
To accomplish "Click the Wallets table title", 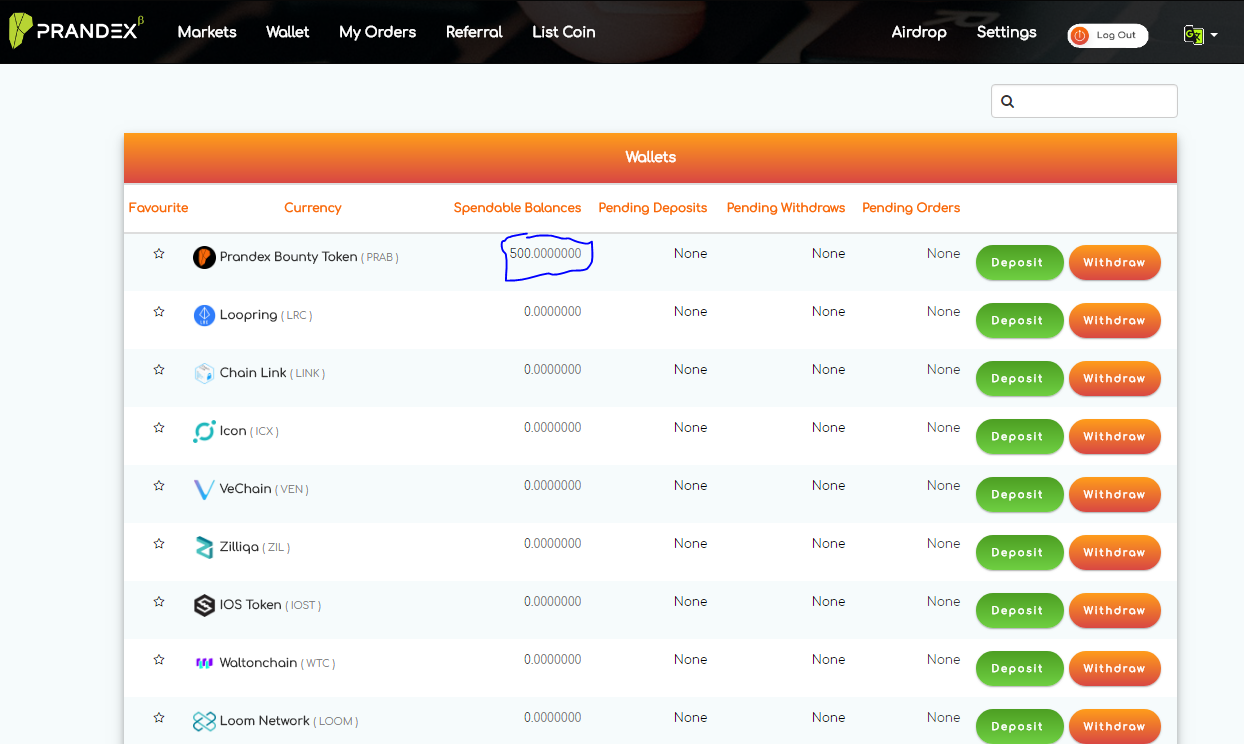I will [x=651, y=157].
